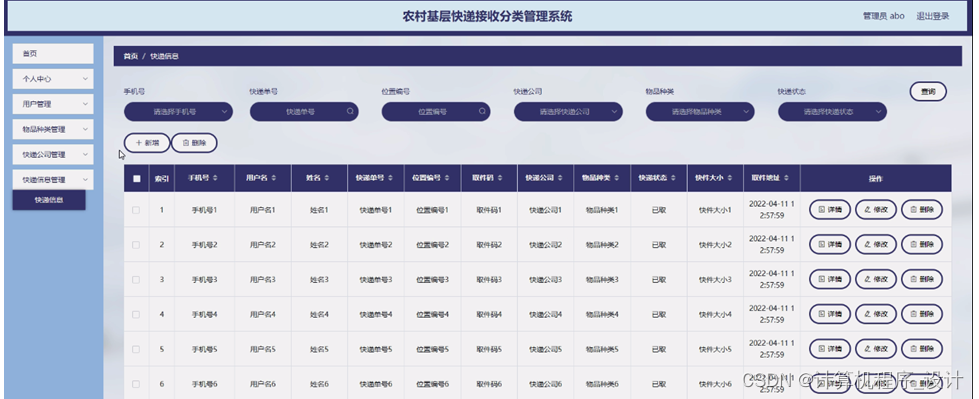979x399 pixels.
Task: Click 删除 for row 5
Action: (922, 349)
